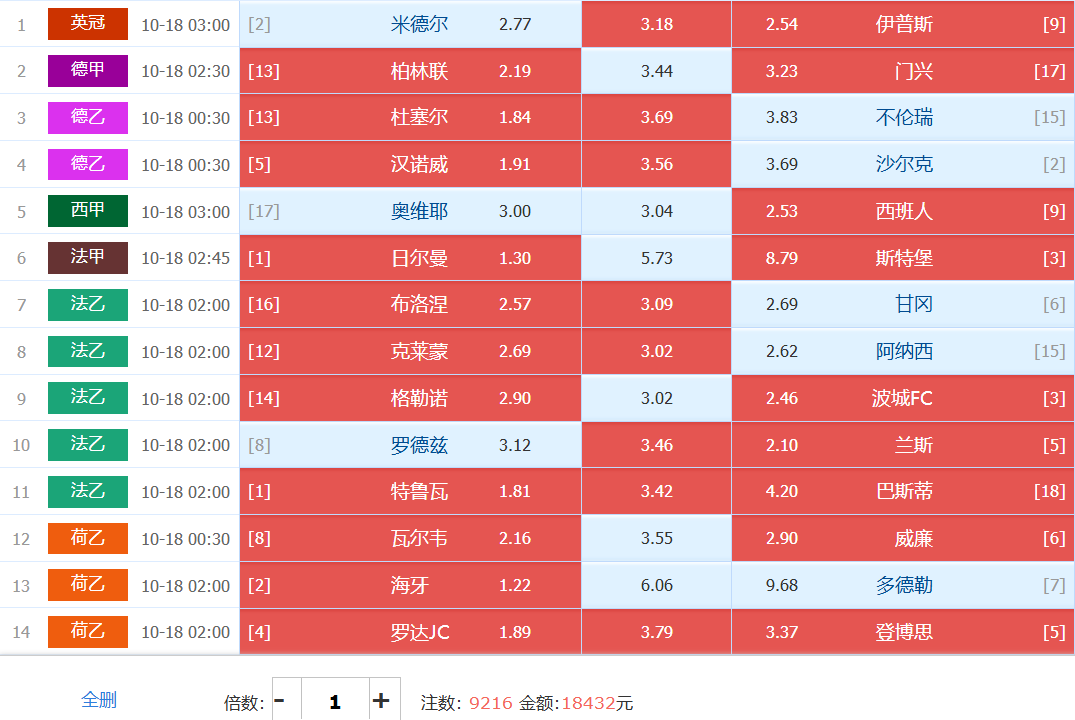Pick 奥维耶 home win odds 3.00

(410, 211)
